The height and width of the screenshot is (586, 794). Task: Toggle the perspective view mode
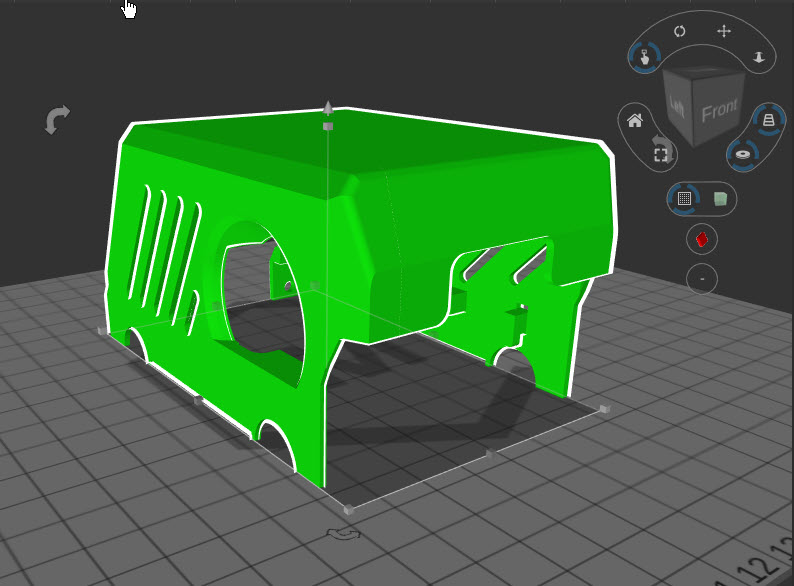769,120
